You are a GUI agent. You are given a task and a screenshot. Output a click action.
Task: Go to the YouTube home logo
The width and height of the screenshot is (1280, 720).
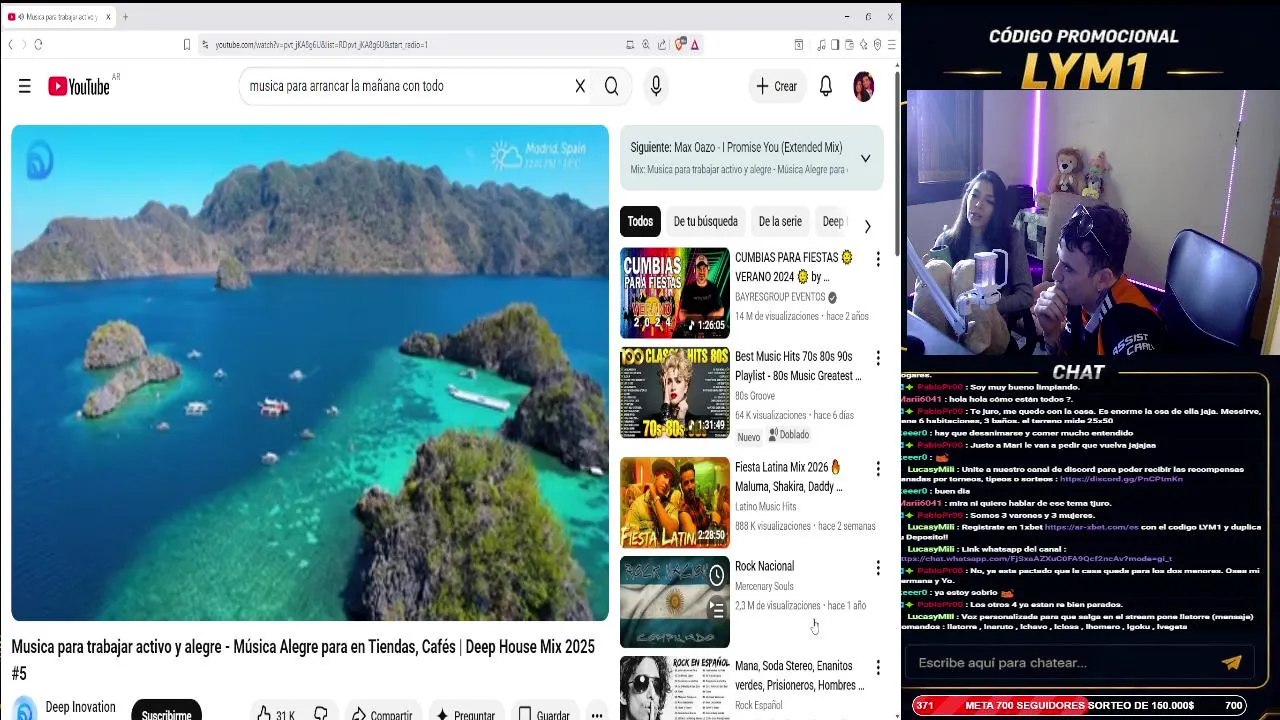click(80, 87)
